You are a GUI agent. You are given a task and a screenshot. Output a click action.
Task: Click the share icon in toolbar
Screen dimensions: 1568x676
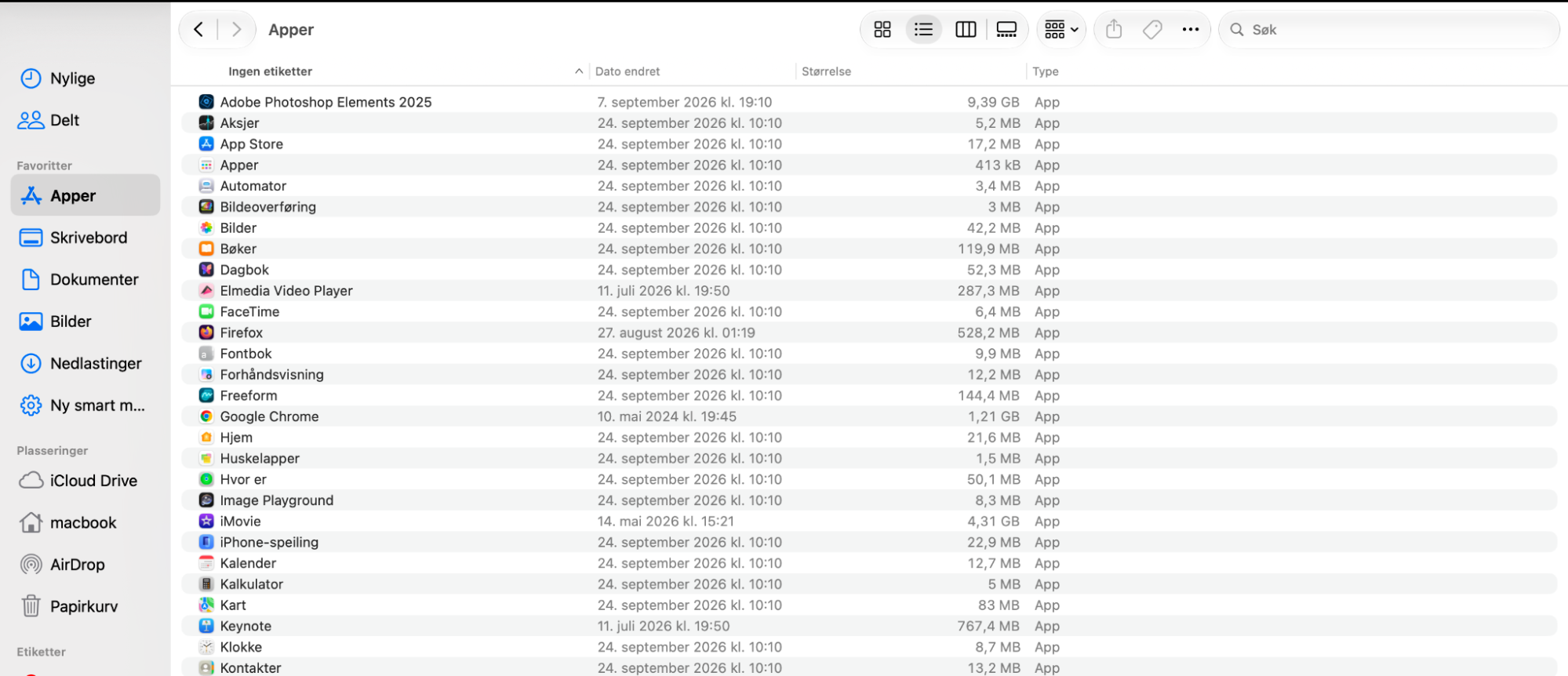pos(1114,30)
